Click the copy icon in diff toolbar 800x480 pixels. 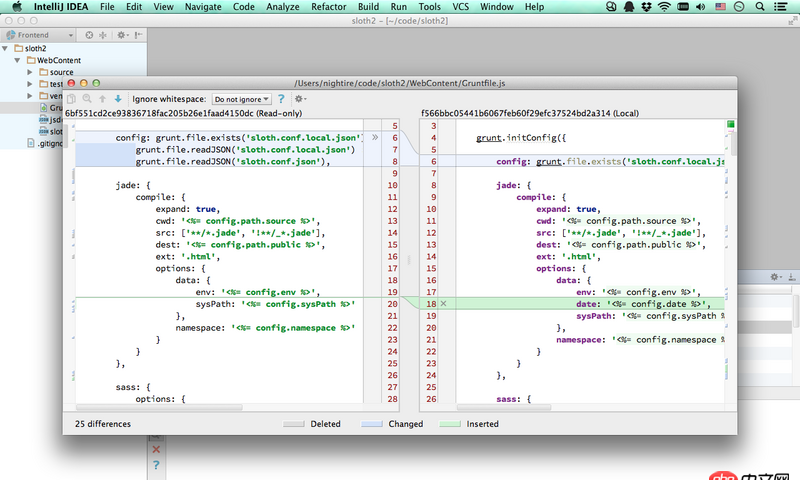coord(71,99)
